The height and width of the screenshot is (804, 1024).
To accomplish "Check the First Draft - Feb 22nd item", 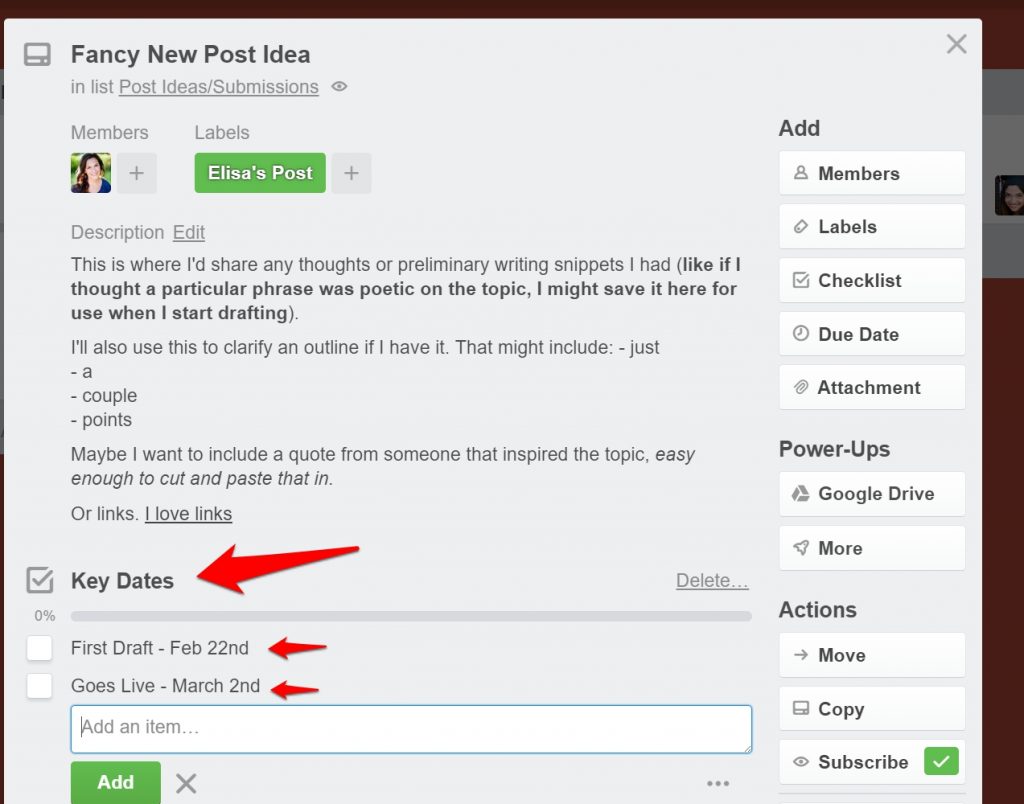I will click(x=40, y=648).
